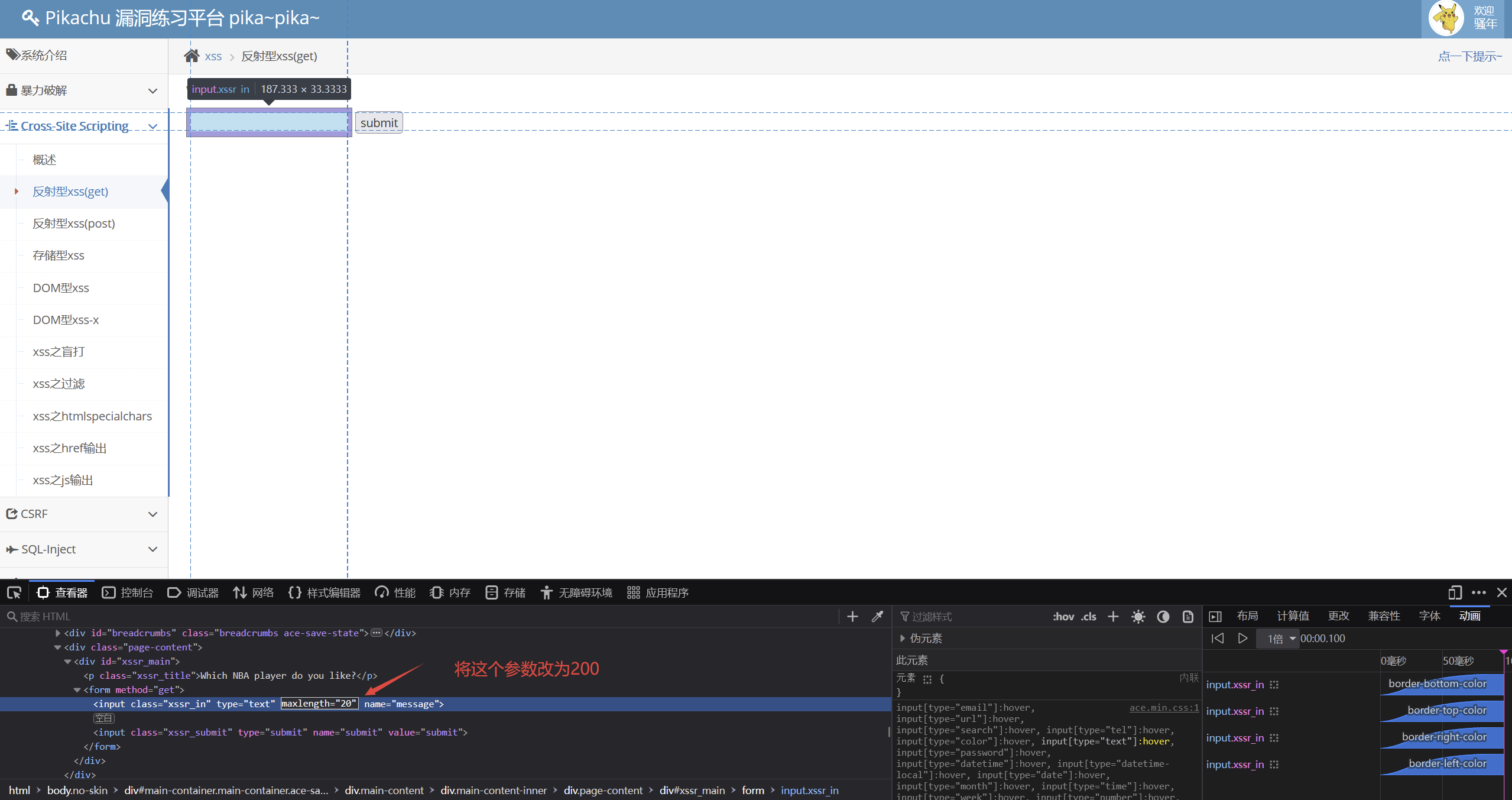Click the border-bottom-color animation bar

(1442, 685)
